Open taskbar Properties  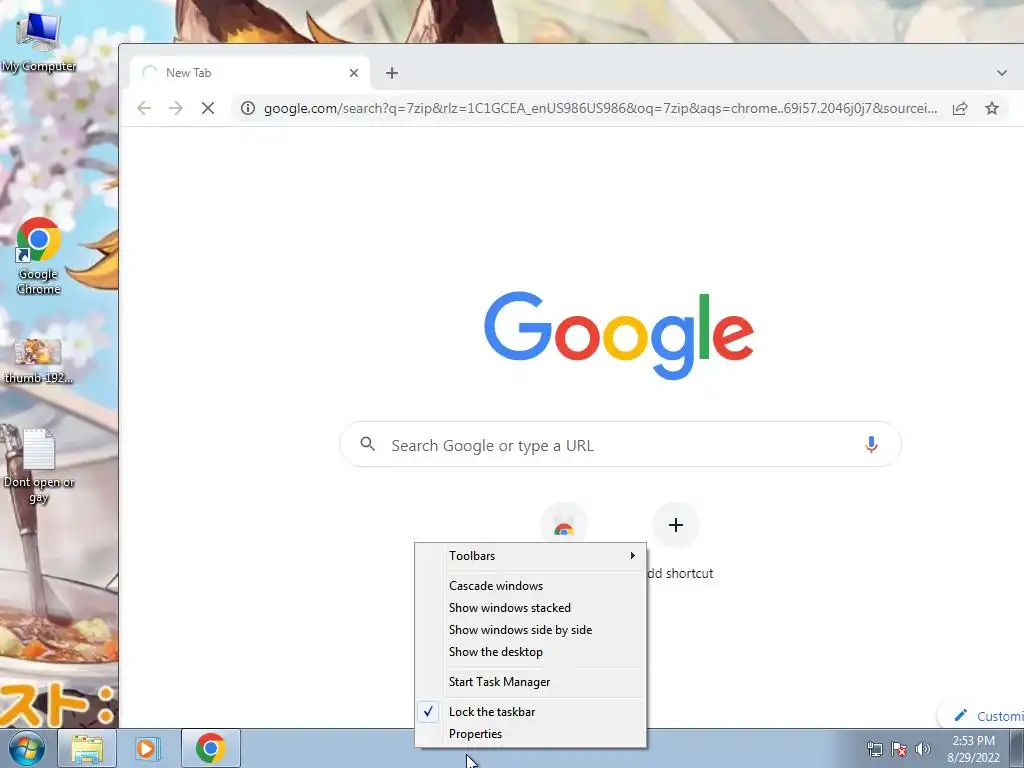point(530,734)
